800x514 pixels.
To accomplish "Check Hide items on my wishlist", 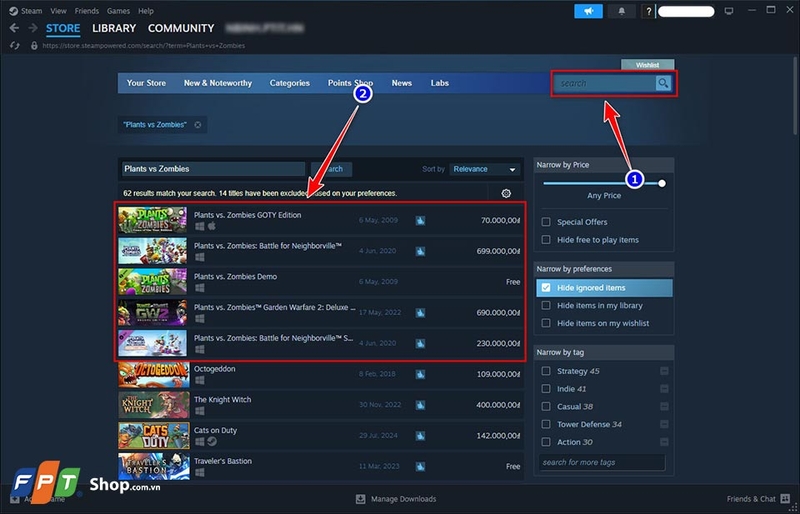I will [546, 323].
